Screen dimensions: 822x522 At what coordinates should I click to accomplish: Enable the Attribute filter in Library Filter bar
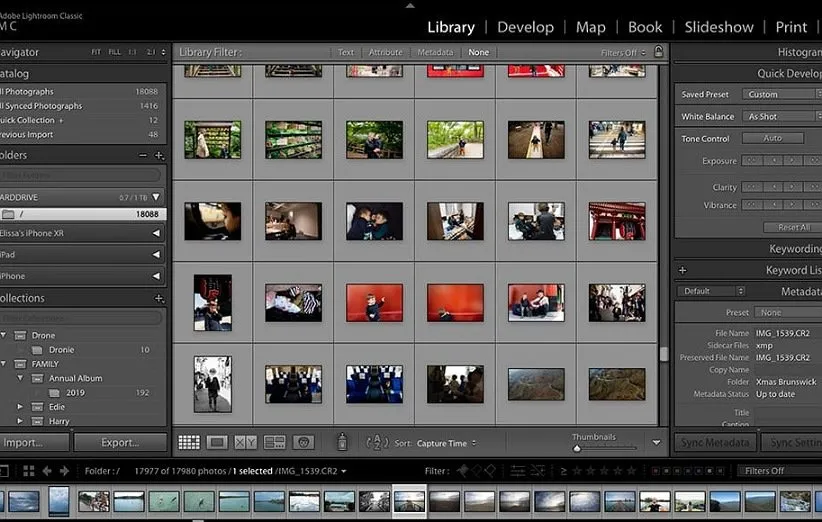[x=385, y=52]
